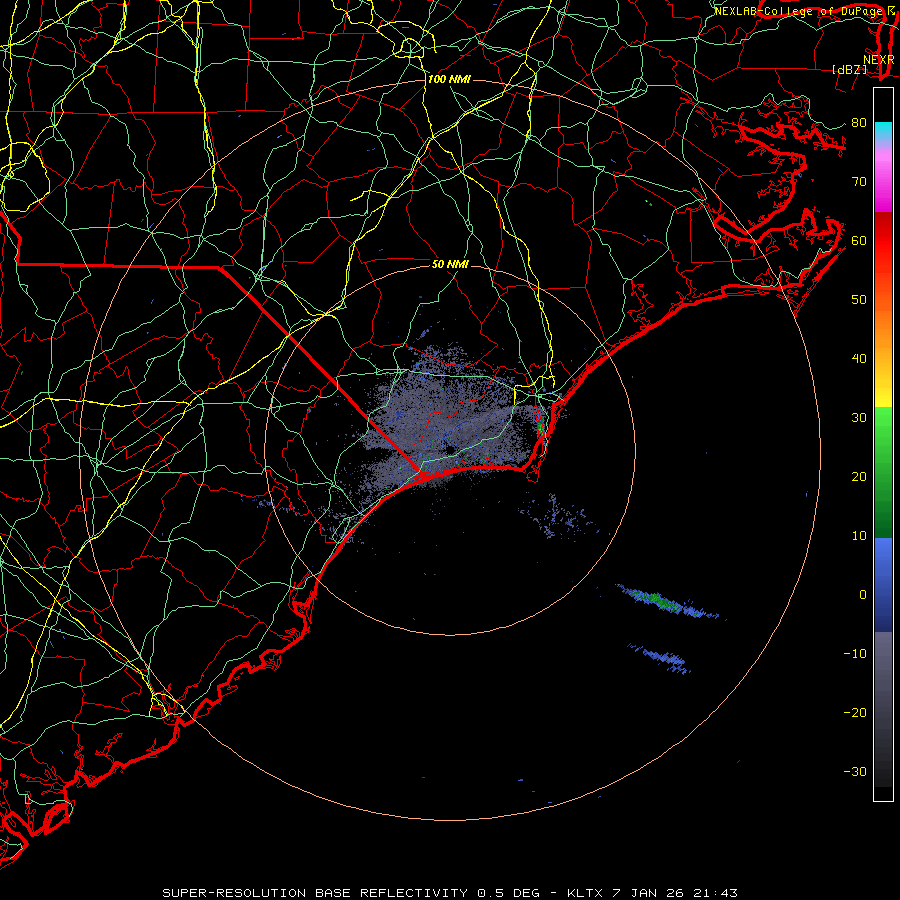
Task: Click the 30 value on dBZ scale
Action: pos(859,417)
